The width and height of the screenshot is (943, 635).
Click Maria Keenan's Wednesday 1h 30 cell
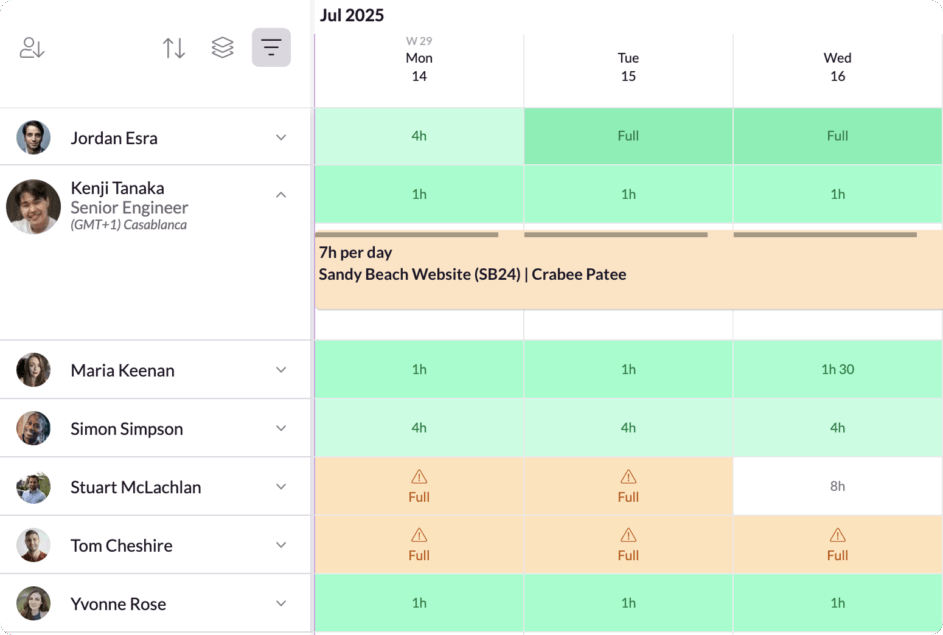point(837,369)
